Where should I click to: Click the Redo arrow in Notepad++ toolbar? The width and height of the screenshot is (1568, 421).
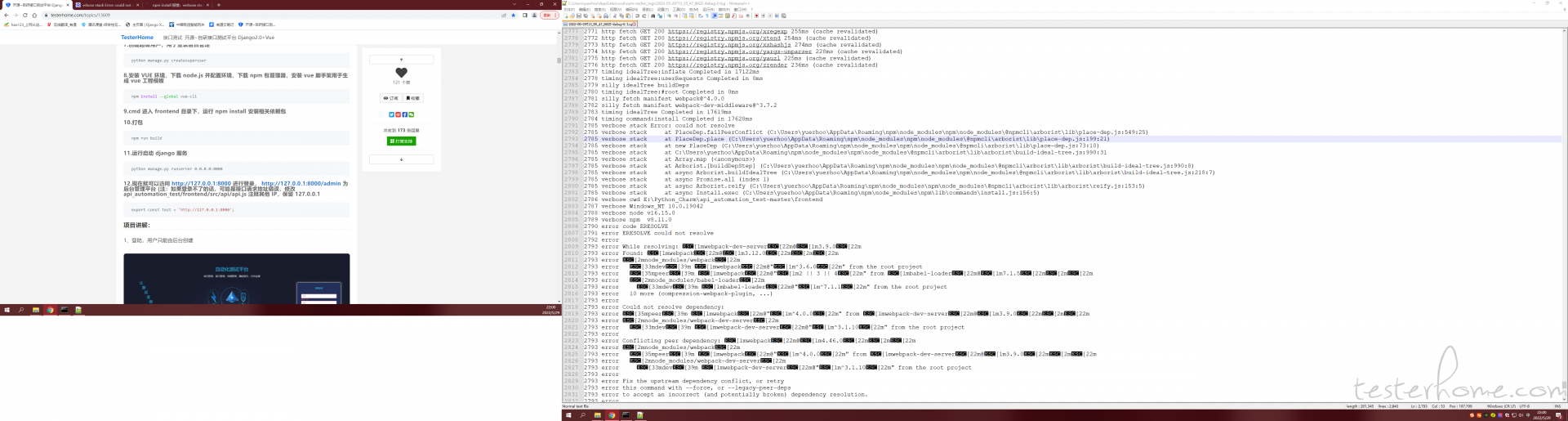644,16
